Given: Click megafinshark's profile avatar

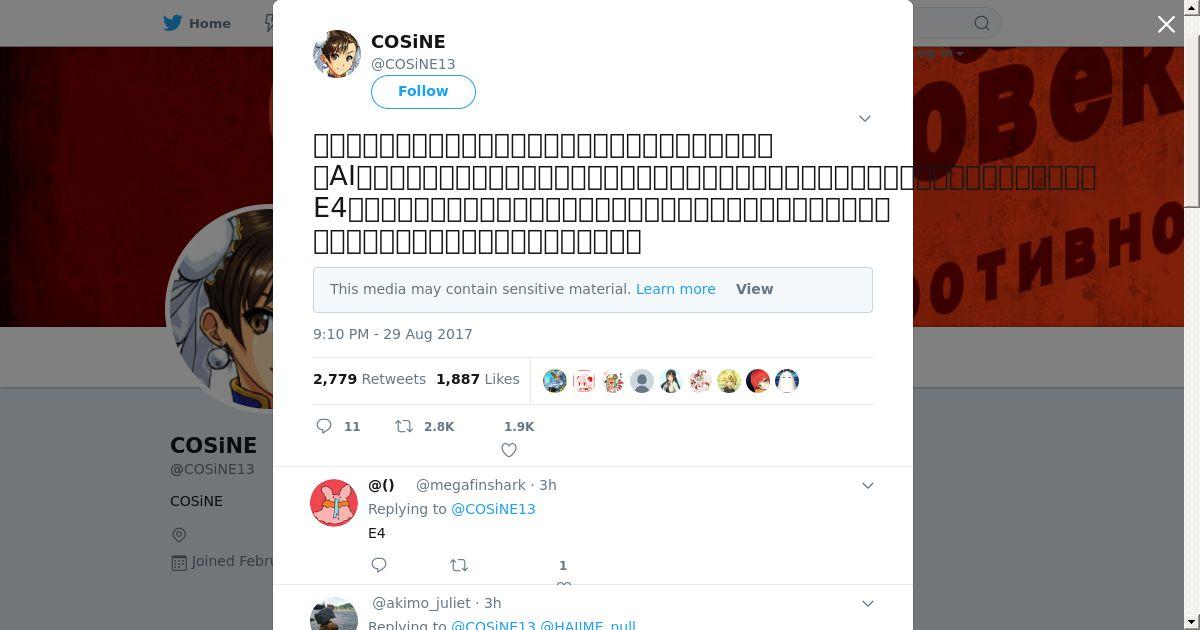Looking at the screenshot, I should (x=334, y=503).
